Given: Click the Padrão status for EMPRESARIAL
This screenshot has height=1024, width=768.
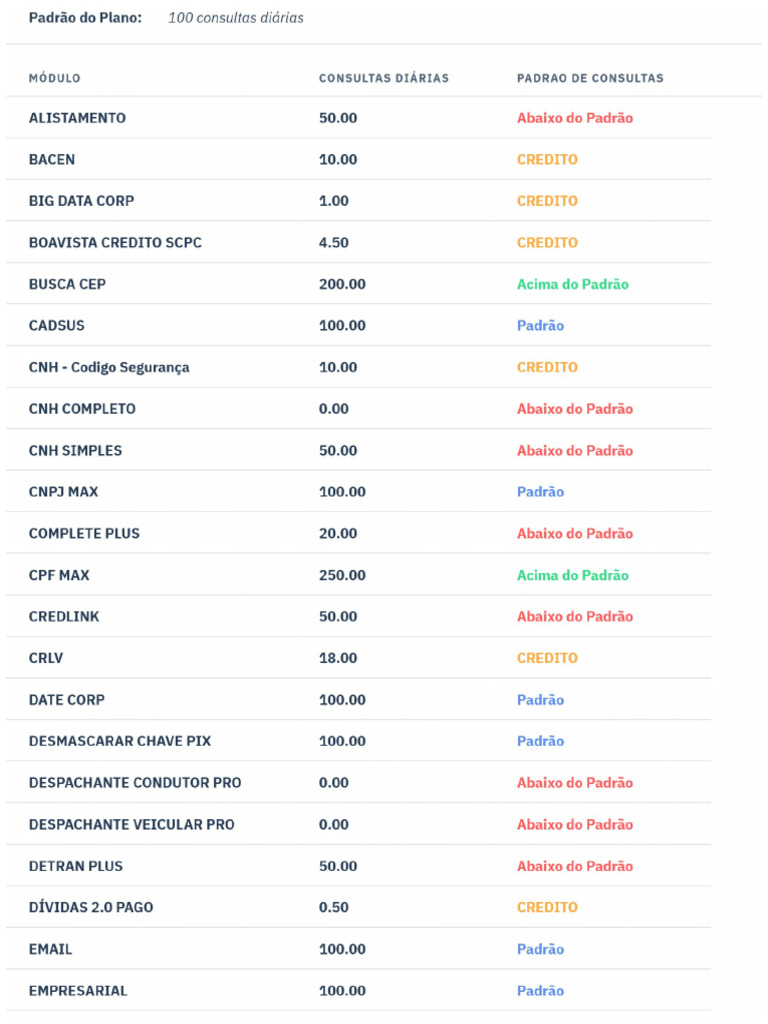Looking at the screenshot, I should click(540, 991).
